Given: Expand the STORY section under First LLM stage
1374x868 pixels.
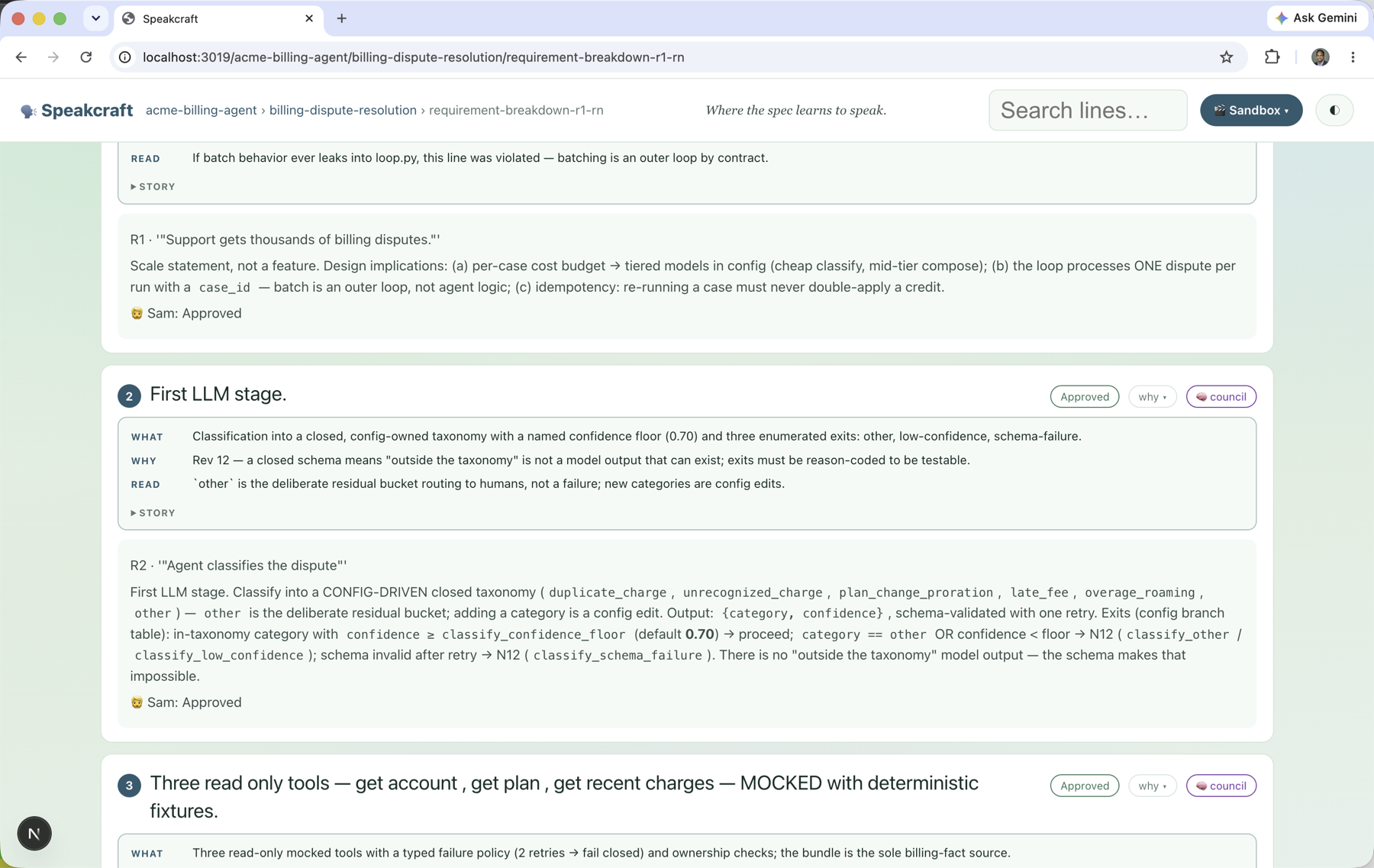Looking at the screenshot, I should [x=153, y=513].
